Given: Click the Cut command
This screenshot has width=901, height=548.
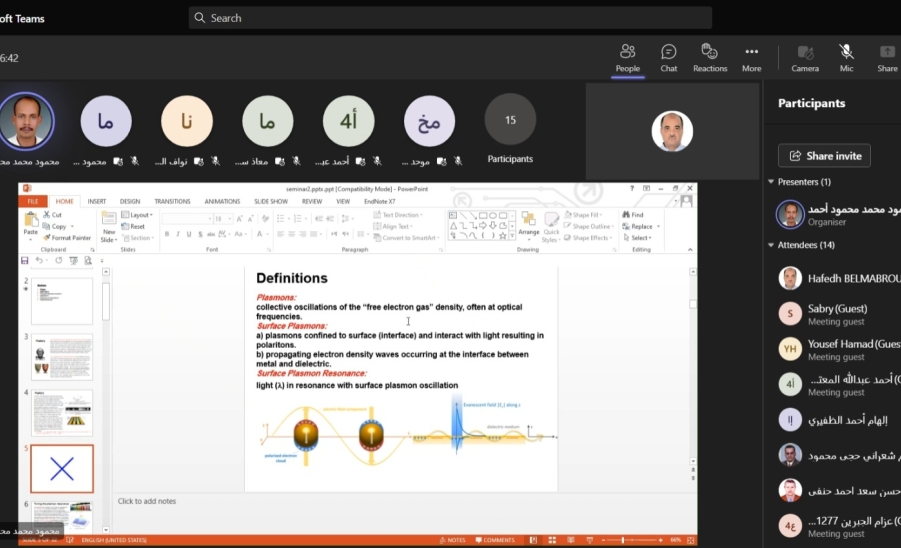Looking at the screenshot, I should click(x=53, y=214).
